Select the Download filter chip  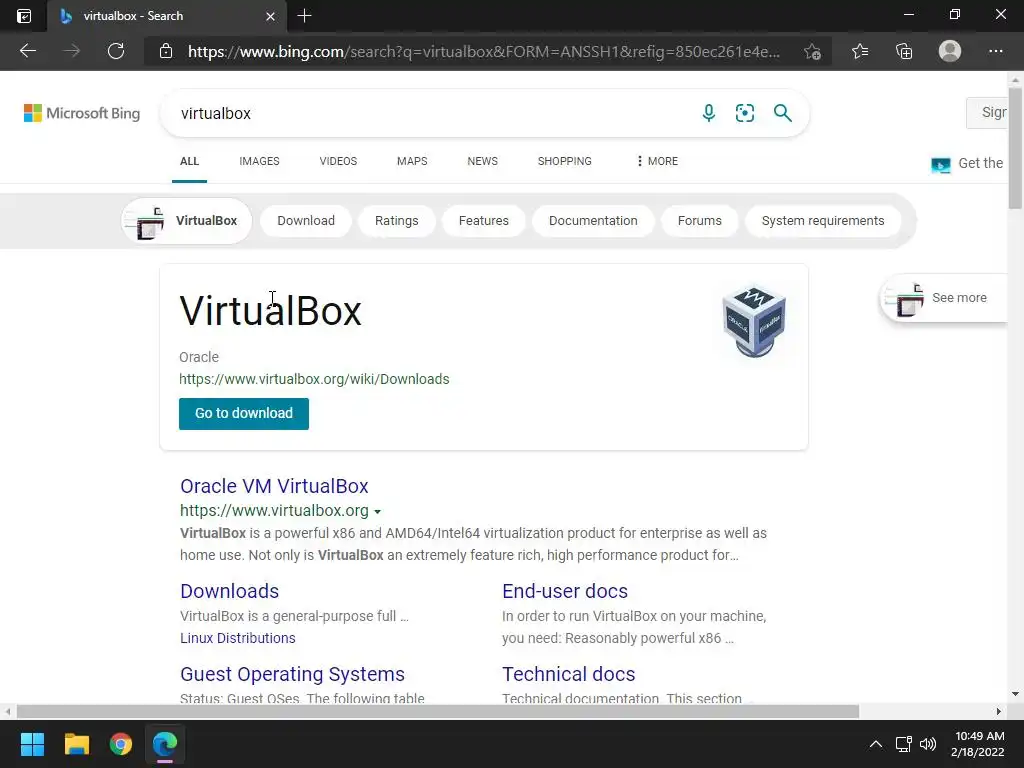pyautogui.click(x=306, y=221)
